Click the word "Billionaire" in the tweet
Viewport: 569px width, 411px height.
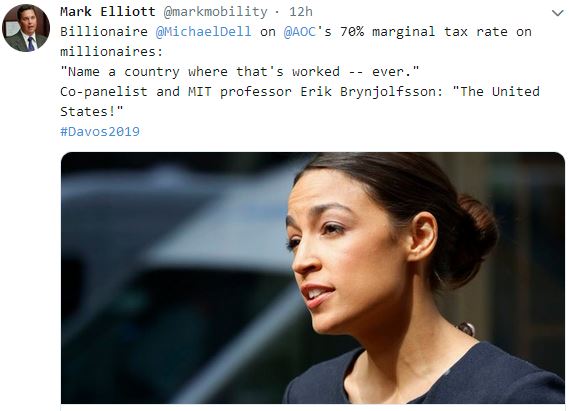pos(104,32)
